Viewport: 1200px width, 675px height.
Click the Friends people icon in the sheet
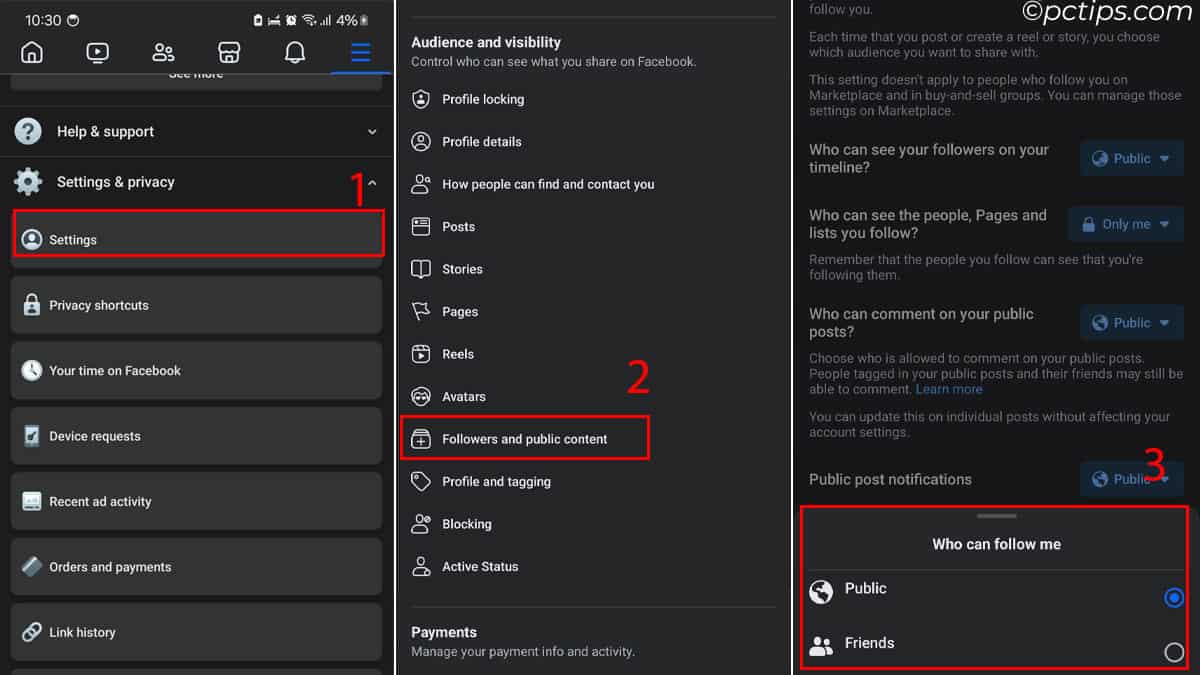[x=821, y=646]
